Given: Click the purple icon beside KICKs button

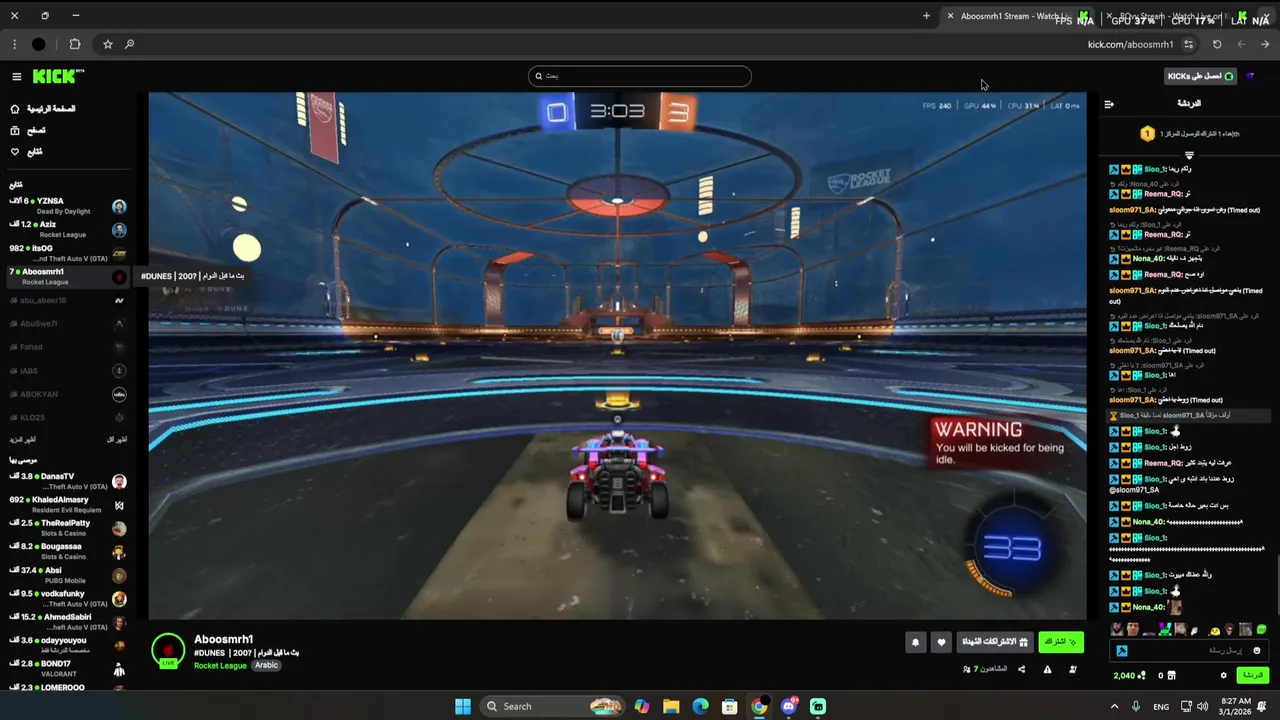Looking at the screenshot, I should (x=1250, y=76).
